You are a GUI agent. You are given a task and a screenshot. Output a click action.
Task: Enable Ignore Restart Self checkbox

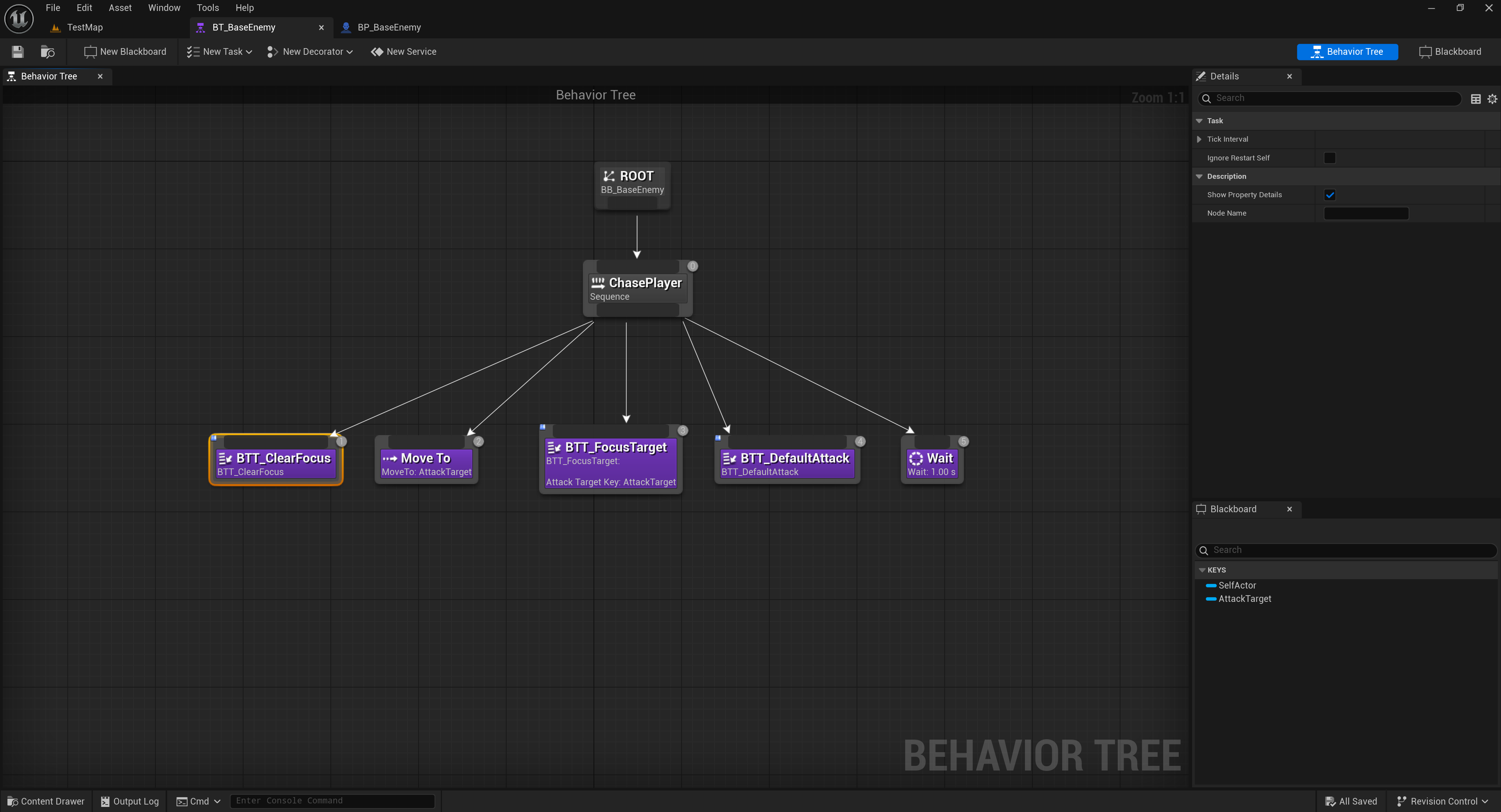coord(1329,158)
